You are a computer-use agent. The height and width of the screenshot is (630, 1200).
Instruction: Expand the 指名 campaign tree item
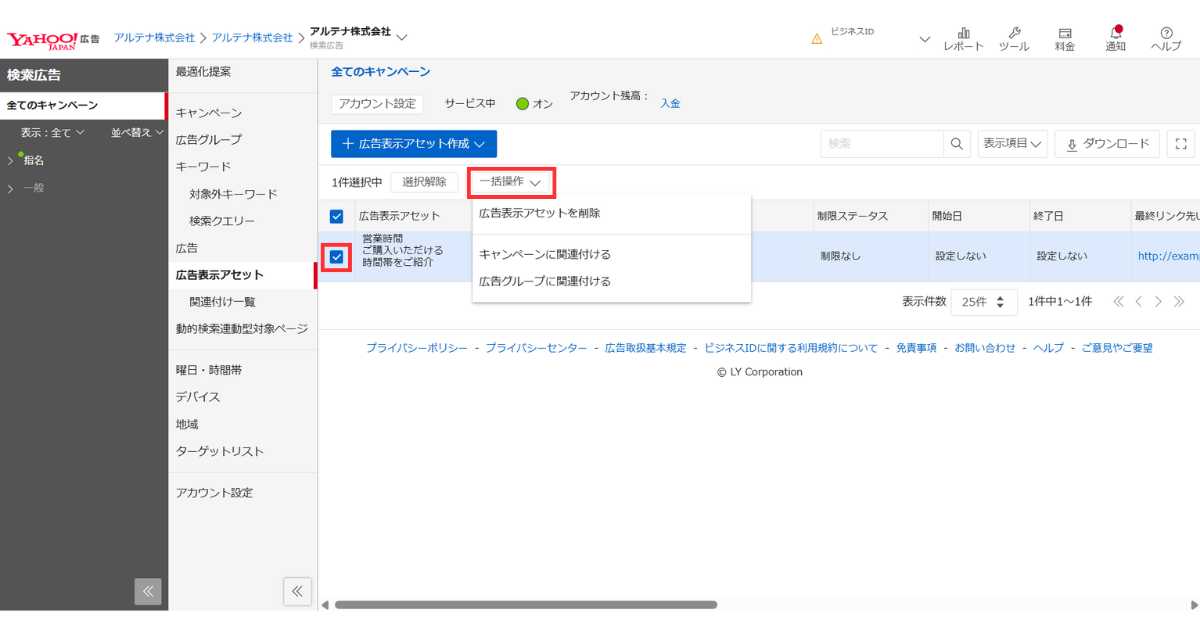point(11,160)
